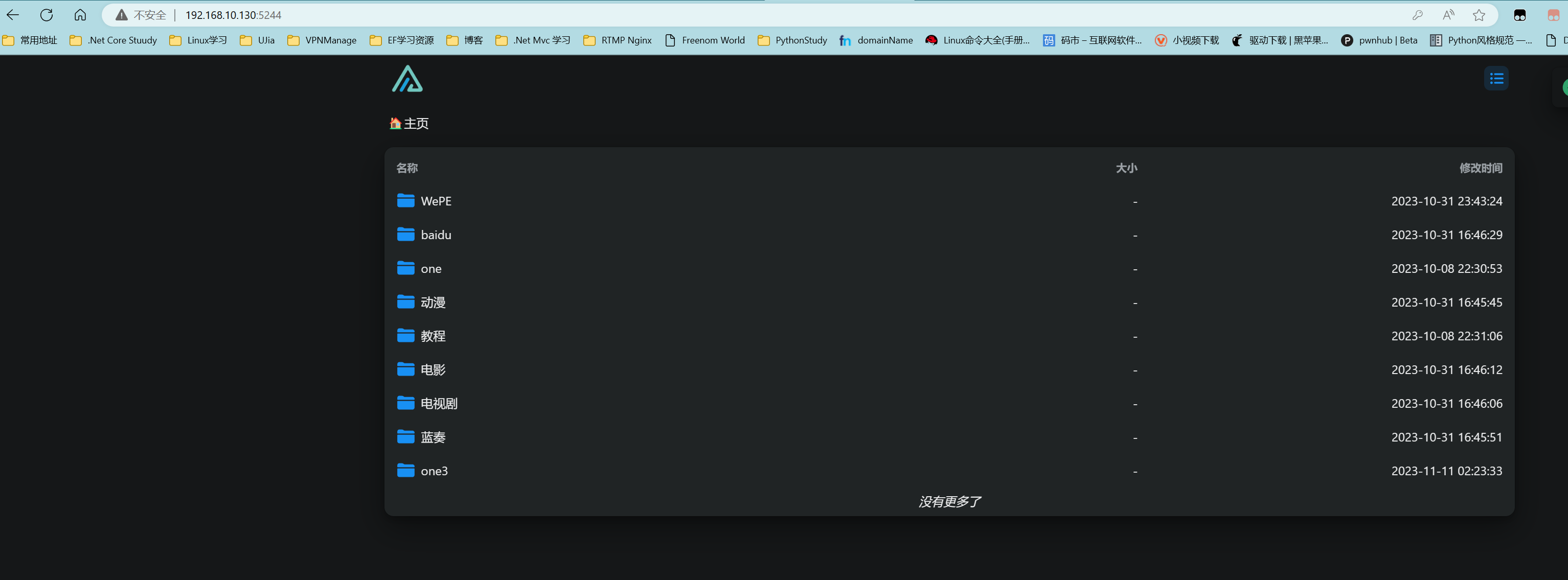Open the 驱动下载 黑苹果 bookmark

[x=1280, y=40]
